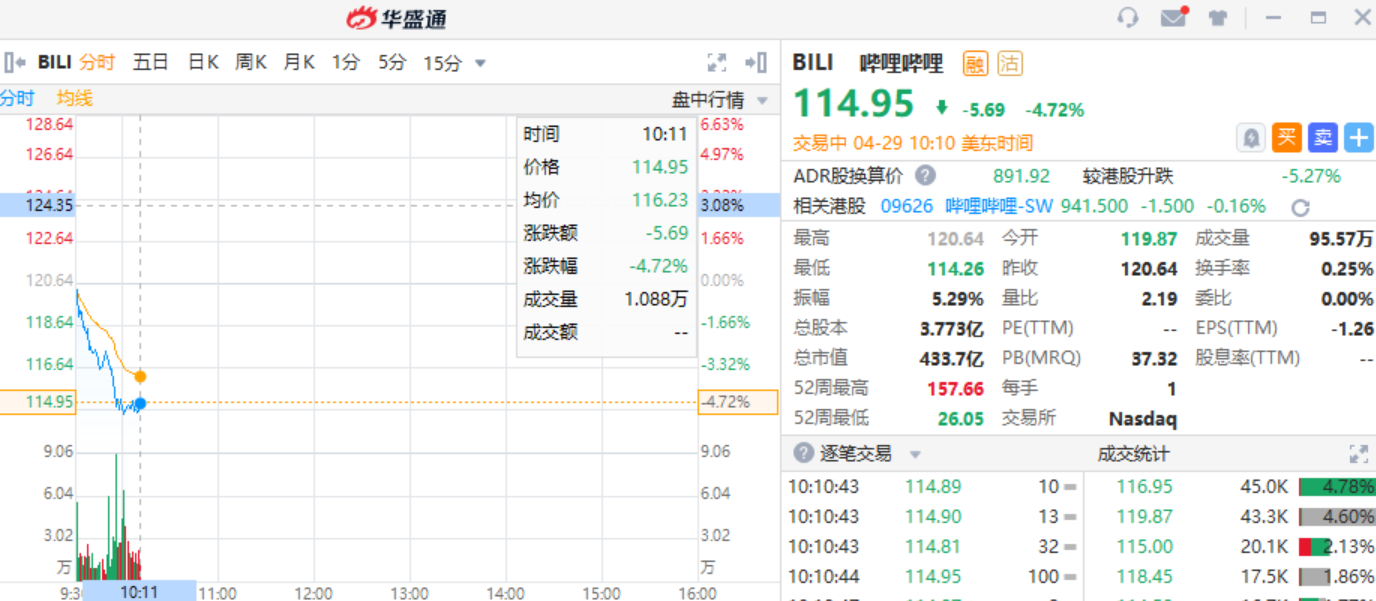Open related HK stock 09626
The height and width of the screenshot is (601, 1376).
906,206
